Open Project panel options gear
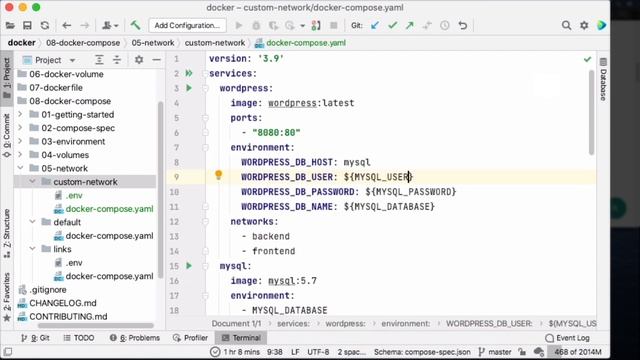The image size is (640, 360). coord(139,60)
